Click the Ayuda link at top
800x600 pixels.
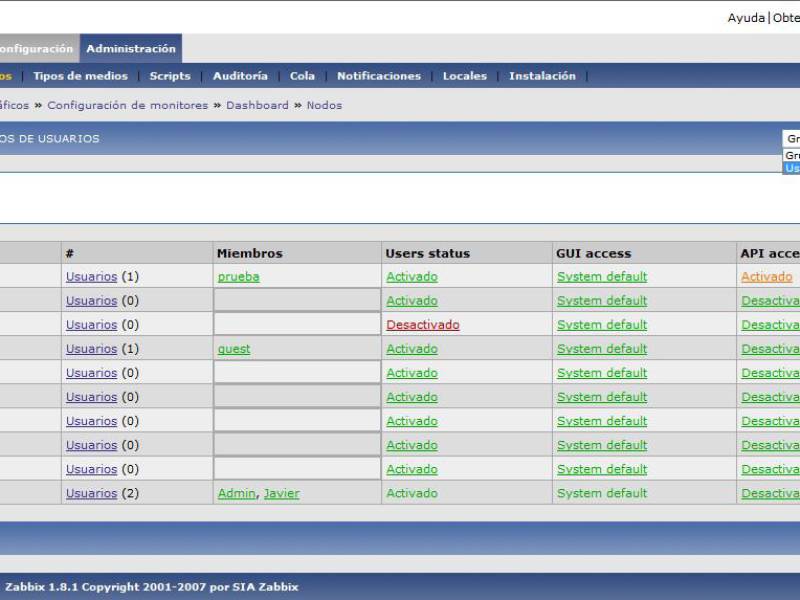(x=746, y=18)
